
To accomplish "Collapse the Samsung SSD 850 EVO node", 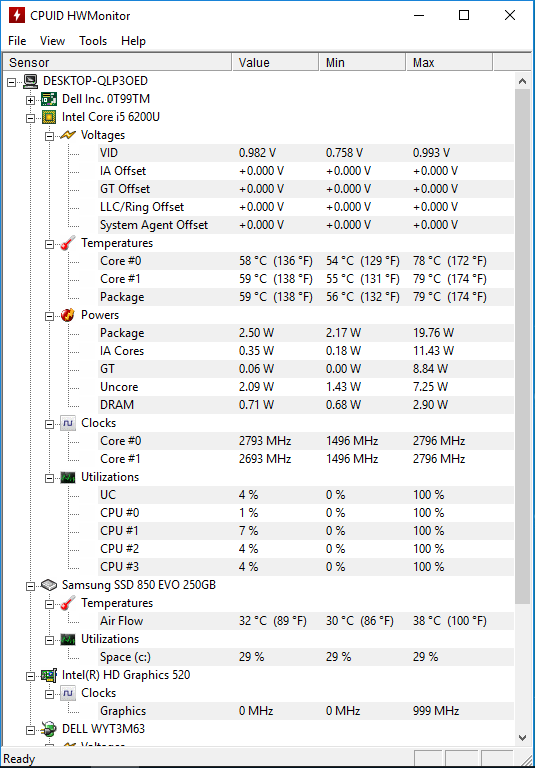I will coord(31,586).
